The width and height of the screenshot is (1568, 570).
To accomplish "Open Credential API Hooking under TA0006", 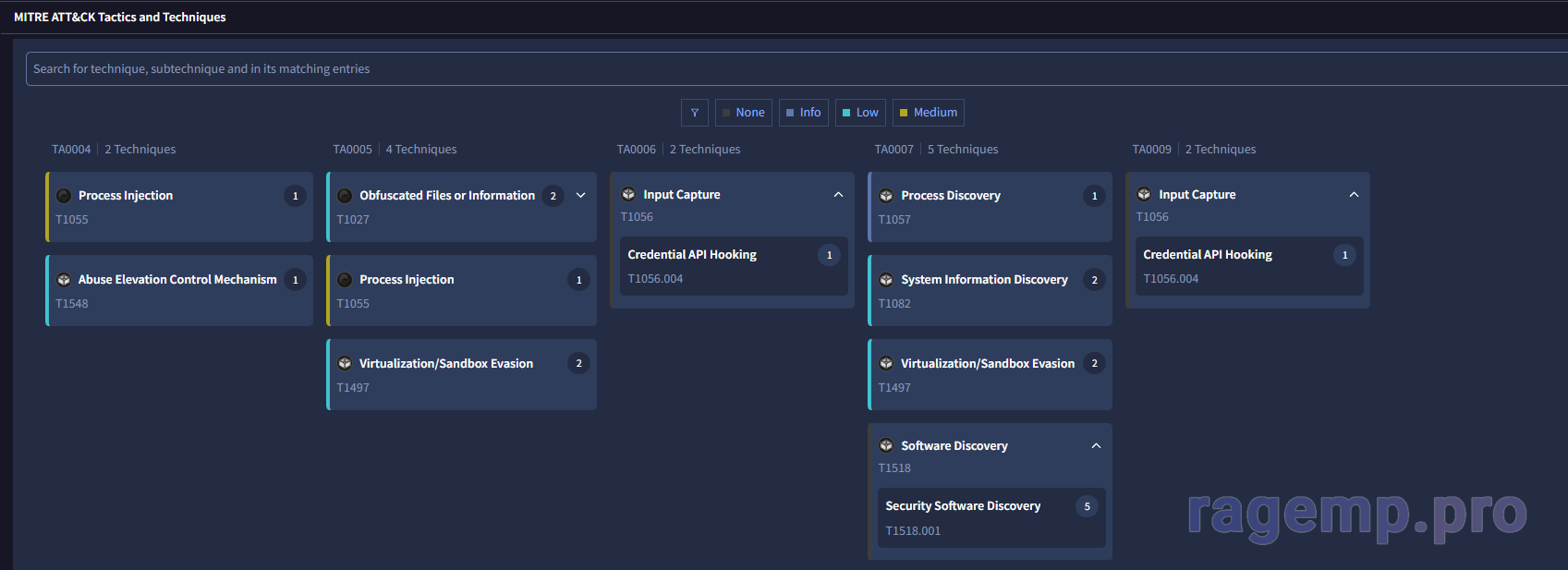I will point(734,266).
